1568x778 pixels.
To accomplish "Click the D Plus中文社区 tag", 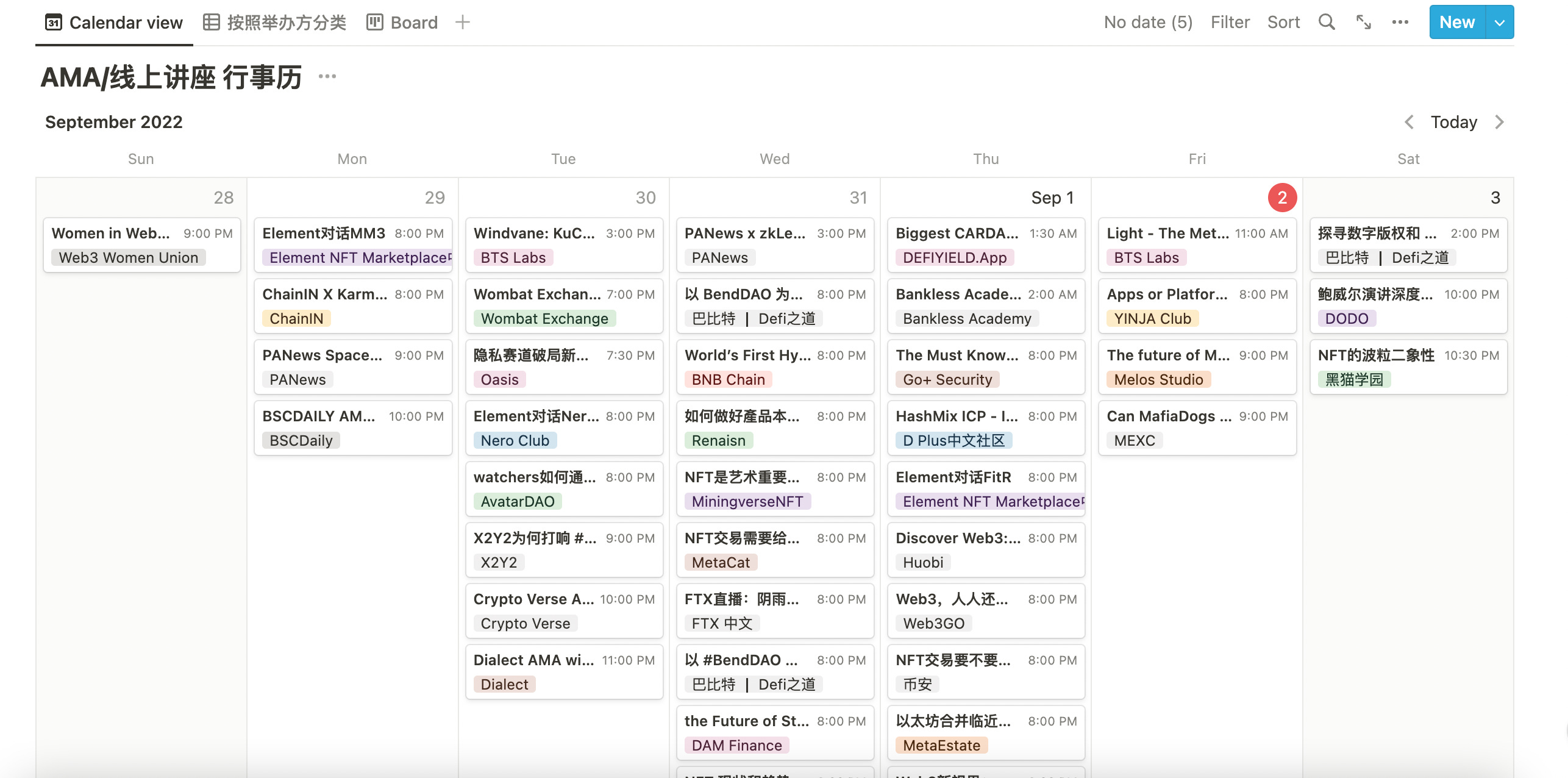I will (953, 440).
